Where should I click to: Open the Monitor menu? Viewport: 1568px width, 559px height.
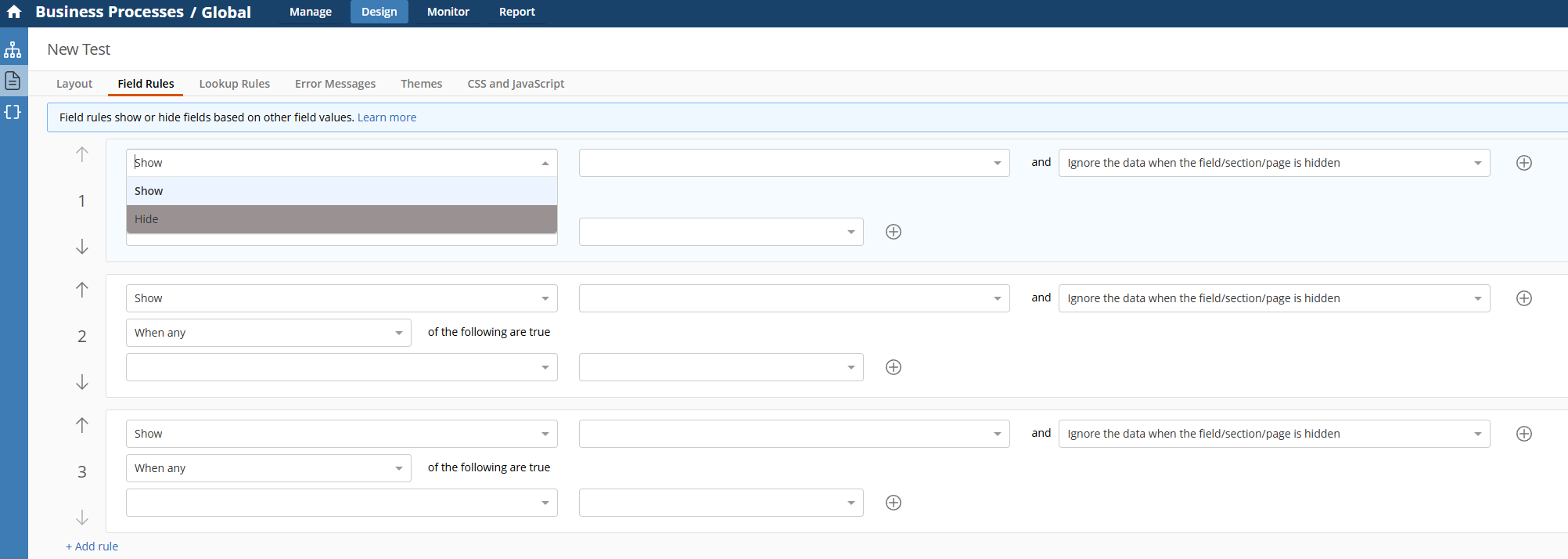[448, 12]
